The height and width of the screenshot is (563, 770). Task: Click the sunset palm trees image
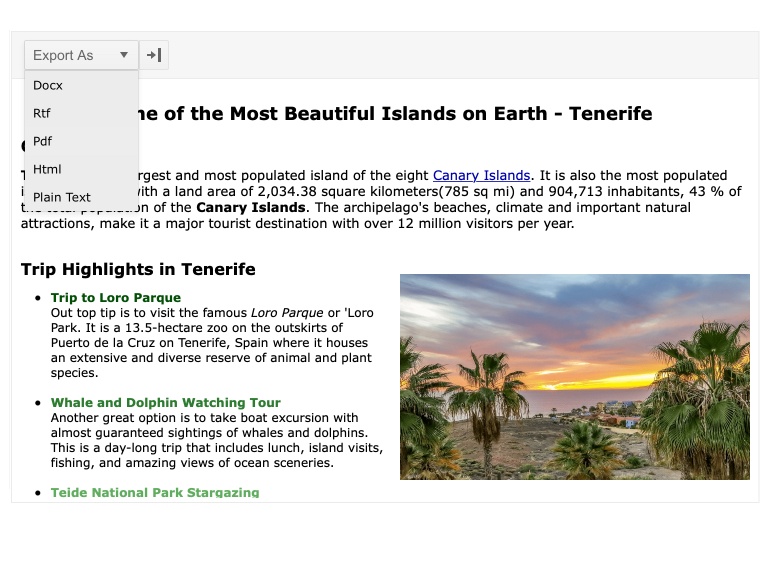click(574, 377)
